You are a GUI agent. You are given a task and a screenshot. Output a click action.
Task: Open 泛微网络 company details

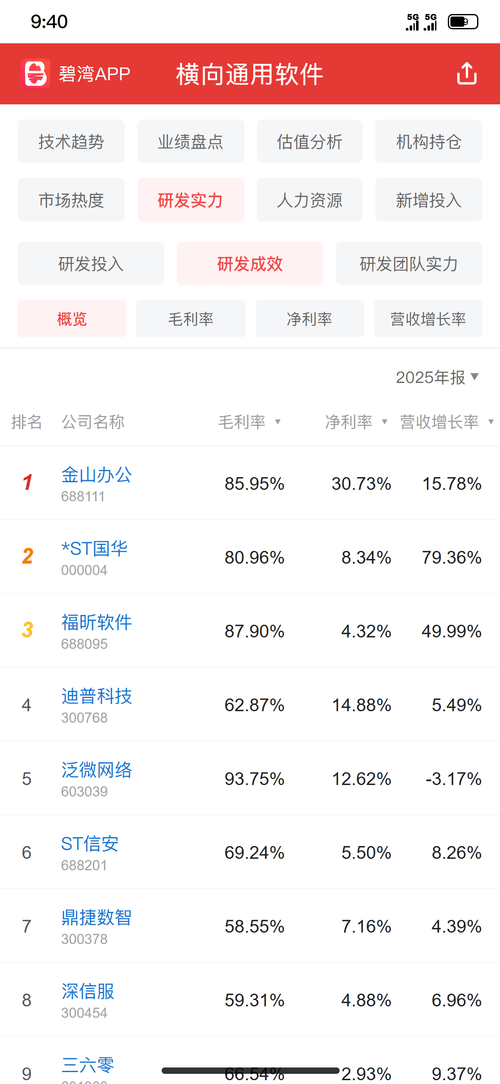tap(97, 770)
